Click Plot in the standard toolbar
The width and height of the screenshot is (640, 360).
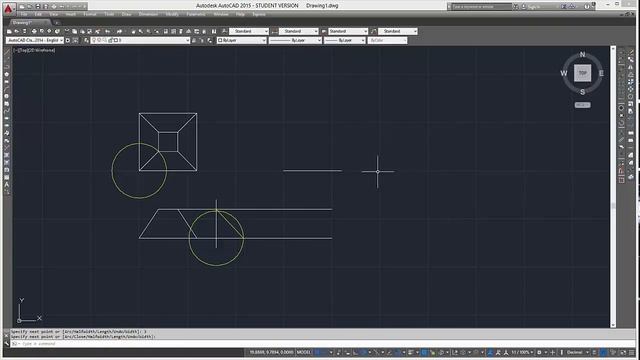point(34,31)
